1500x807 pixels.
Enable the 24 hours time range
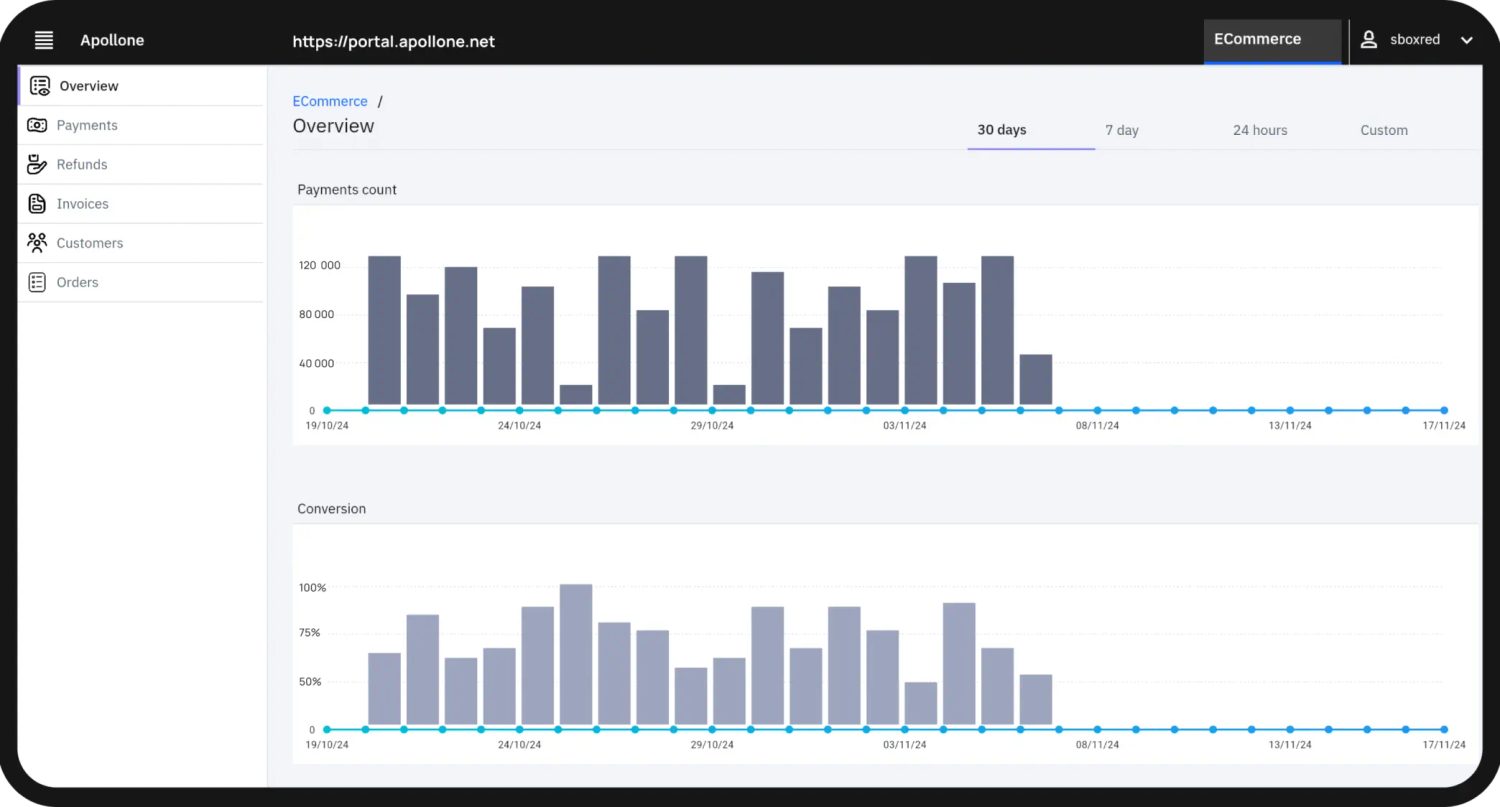[x=1259, y=130]
